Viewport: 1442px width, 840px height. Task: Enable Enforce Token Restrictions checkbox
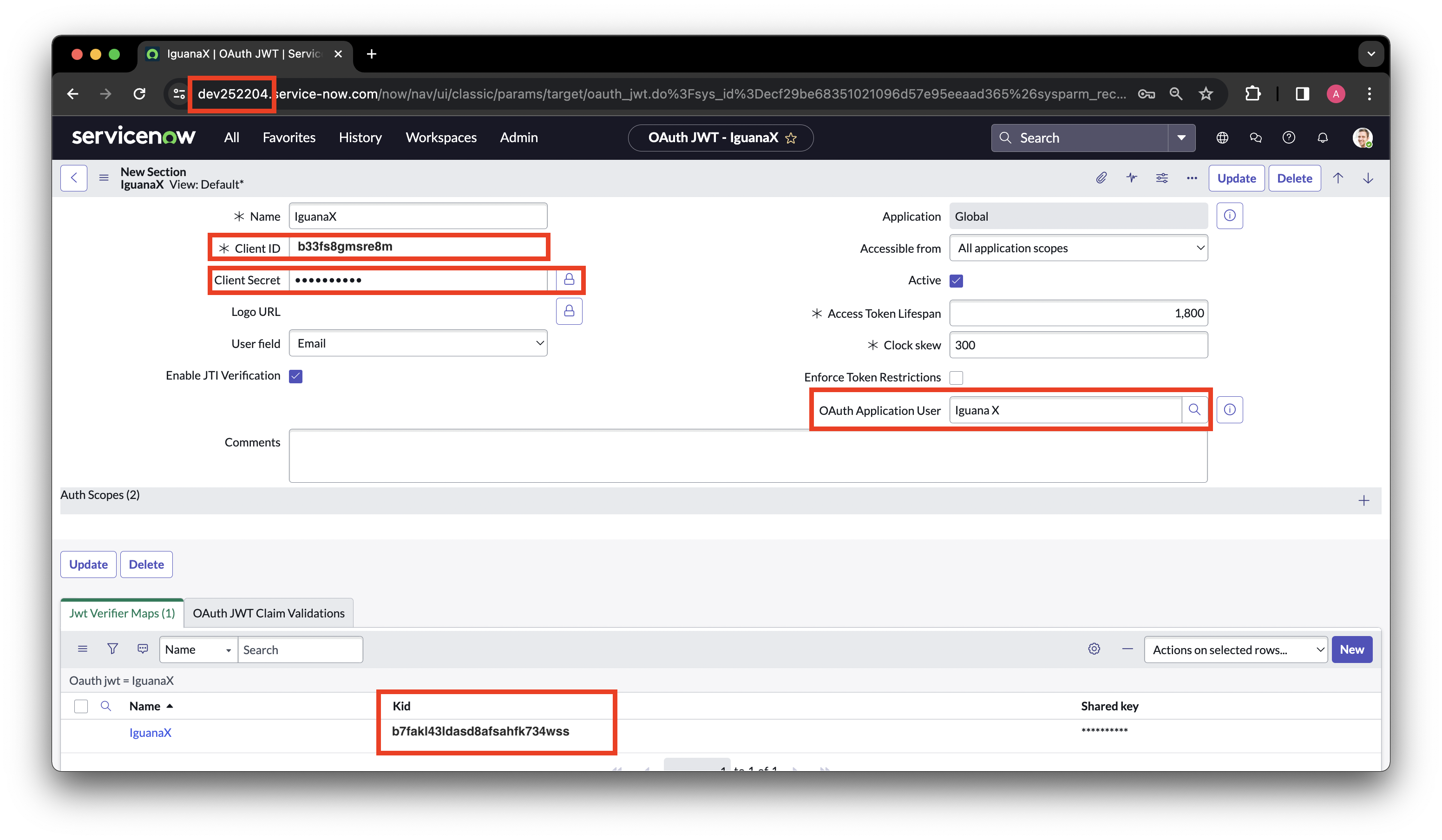point(956,378)
